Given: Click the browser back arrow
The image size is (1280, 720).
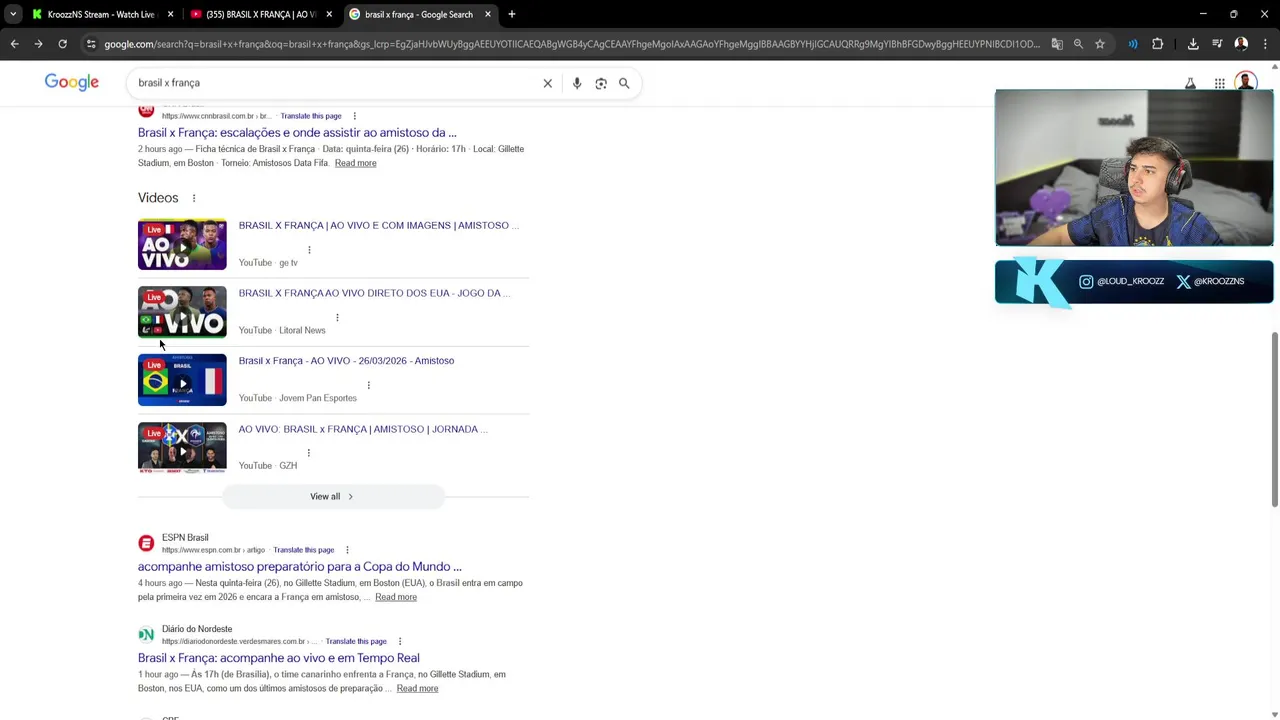Looking at the screenshot, I should pos(14,44).
